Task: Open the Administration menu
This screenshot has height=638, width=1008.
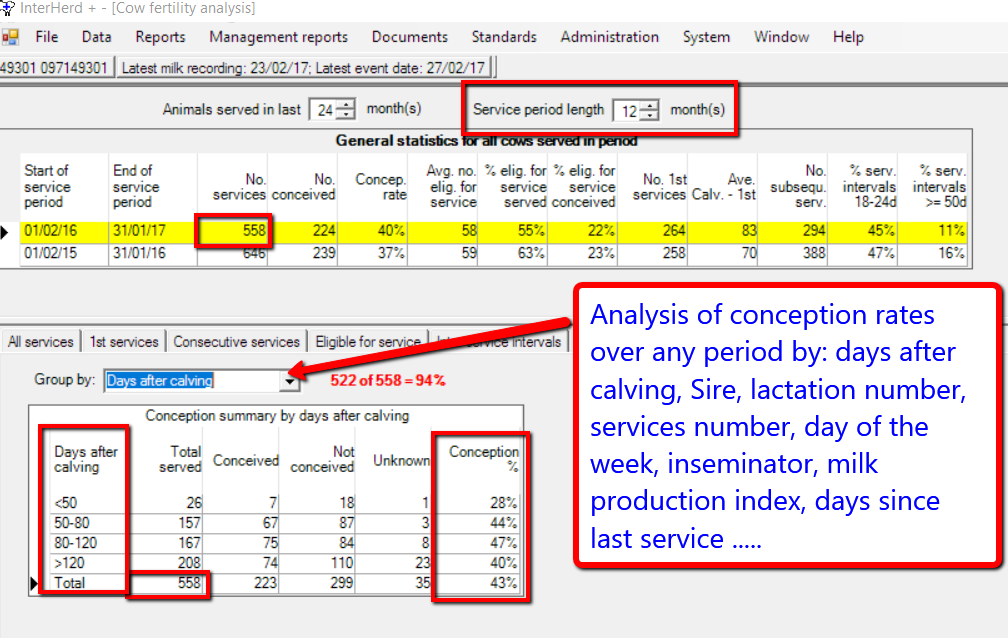Action: tap(609, 37)
